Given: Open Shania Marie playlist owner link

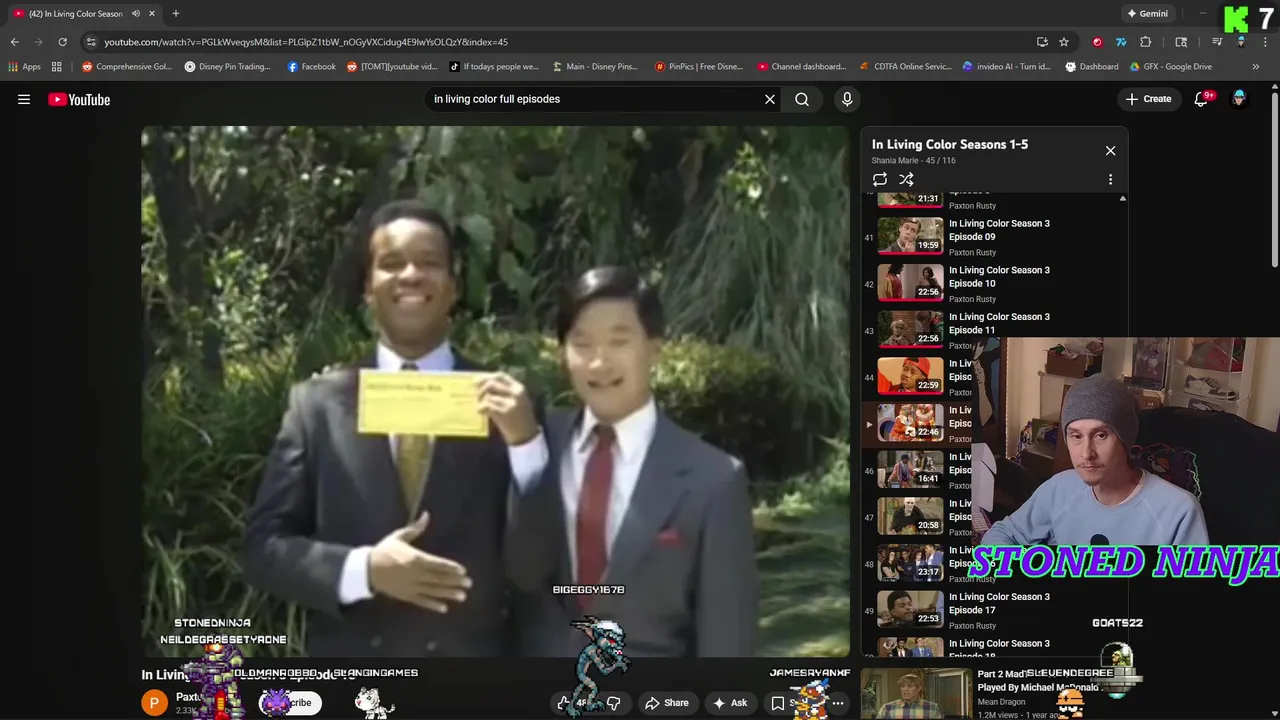Looking at the screenshot, I should coord(895,160).
